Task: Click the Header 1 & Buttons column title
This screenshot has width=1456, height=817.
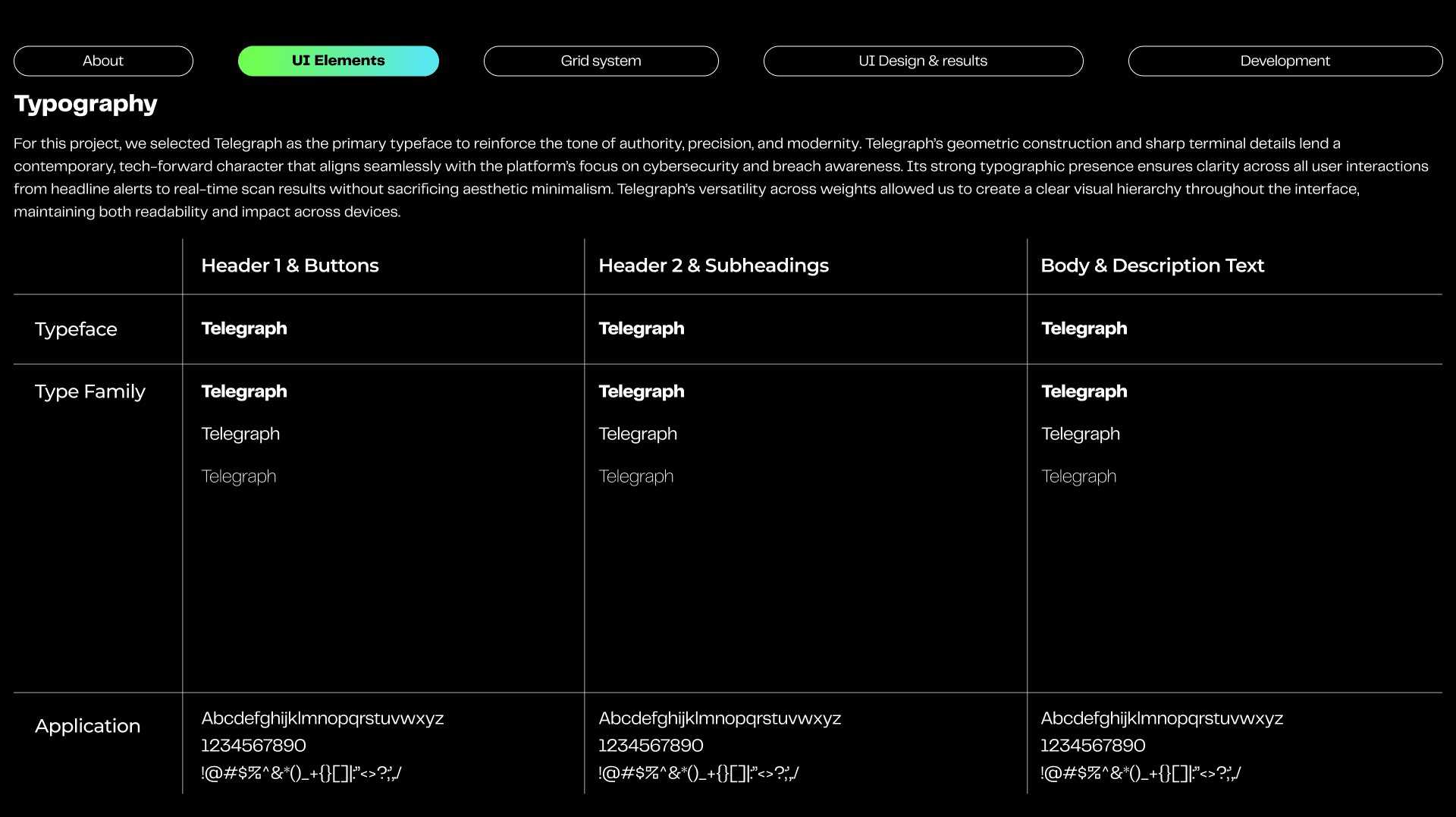Action: 290,266
